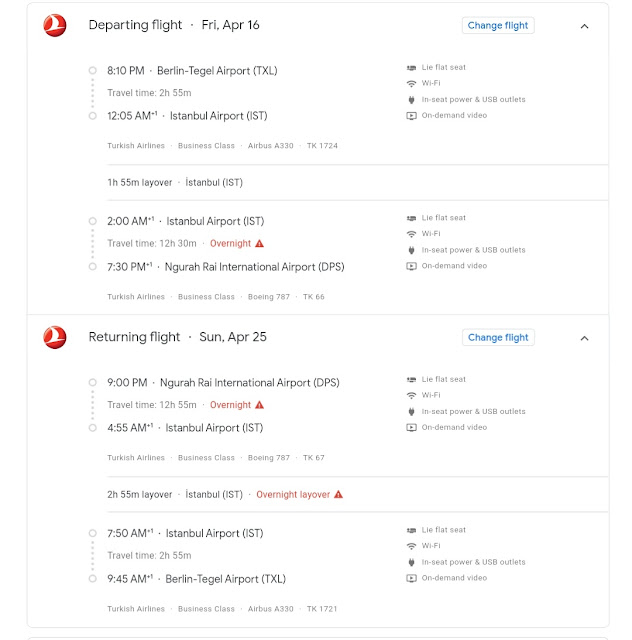The width and height of the screenshot is (632, 640).
Task: Collapse the Returning flight details chevron
Action: tap(585, 338)
